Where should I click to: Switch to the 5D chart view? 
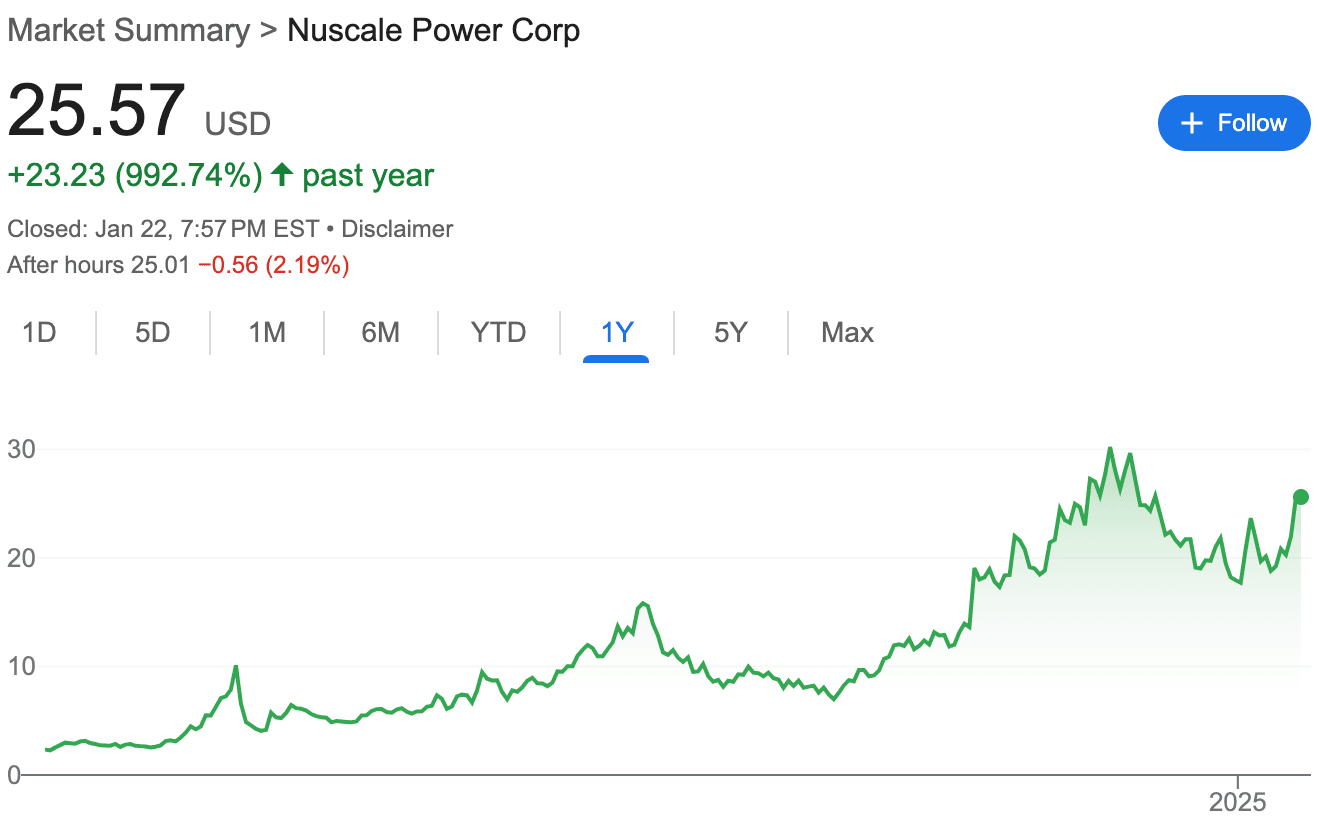pyautogui.click(x=152, y=332)
